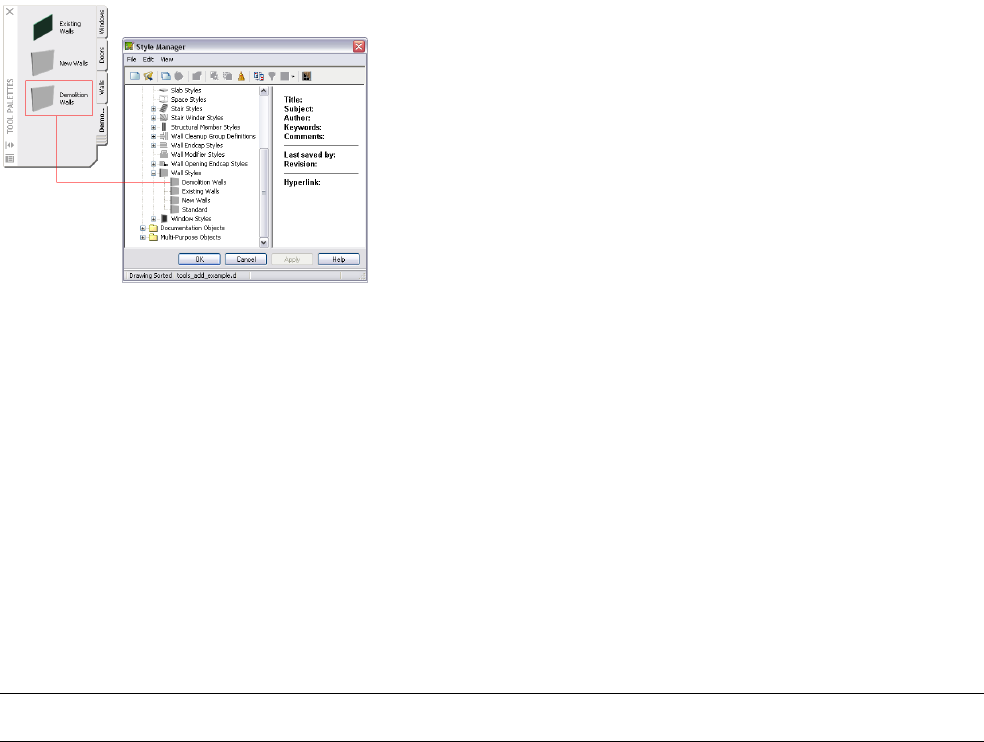
Task: Click the Window Styles label in tree
Action: pos(191,219)
